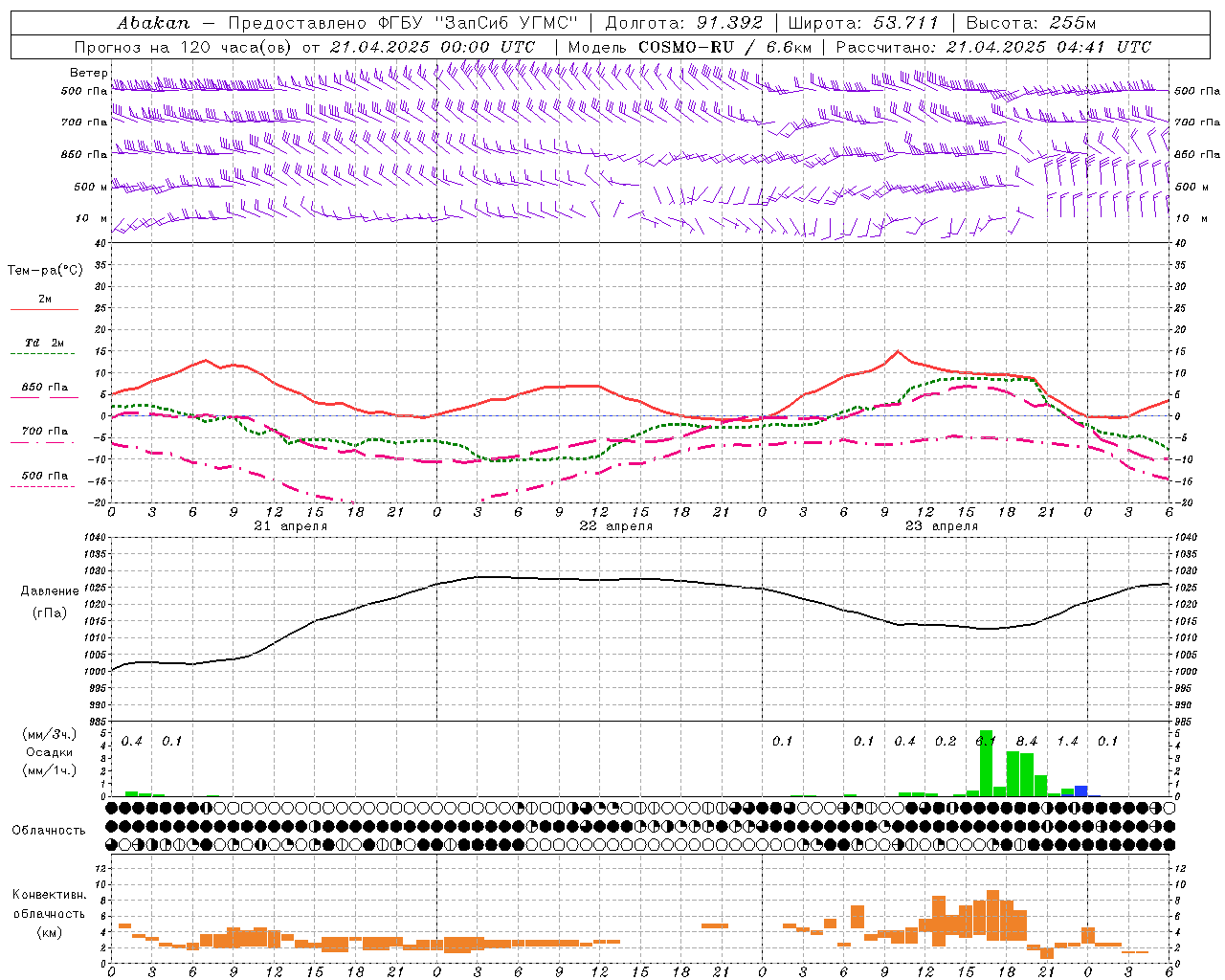Click the tallest orange convective cloud bar
This screenshot has width=1225, height=980.
pos(992,915)
